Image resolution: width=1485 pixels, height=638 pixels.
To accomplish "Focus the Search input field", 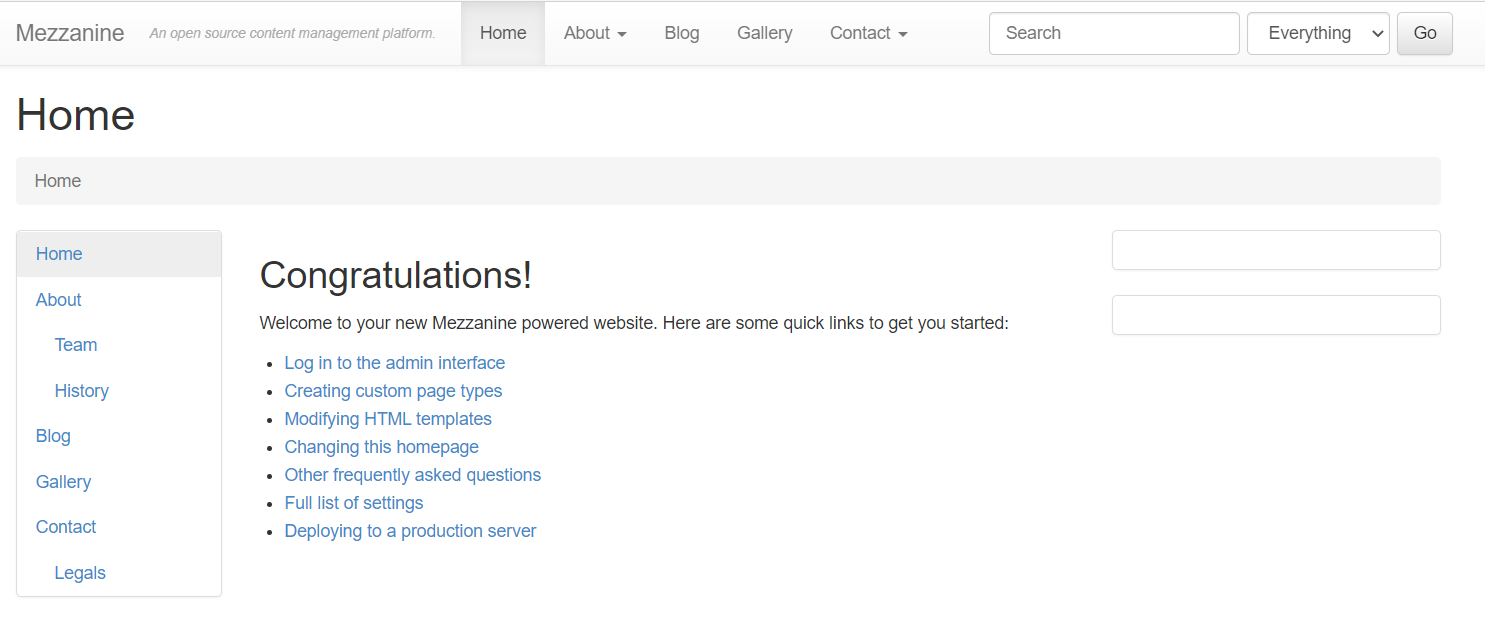I will click(1114, 33).
